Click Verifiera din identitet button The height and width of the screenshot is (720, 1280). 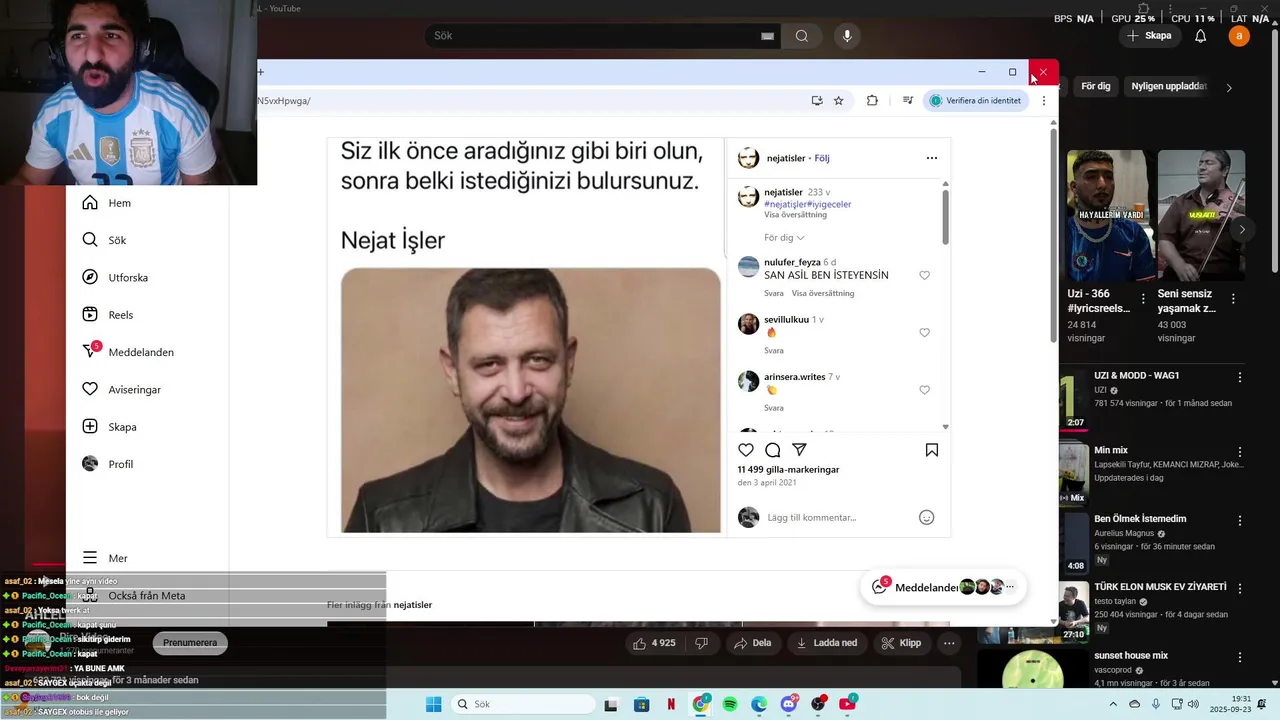[975, 101]
